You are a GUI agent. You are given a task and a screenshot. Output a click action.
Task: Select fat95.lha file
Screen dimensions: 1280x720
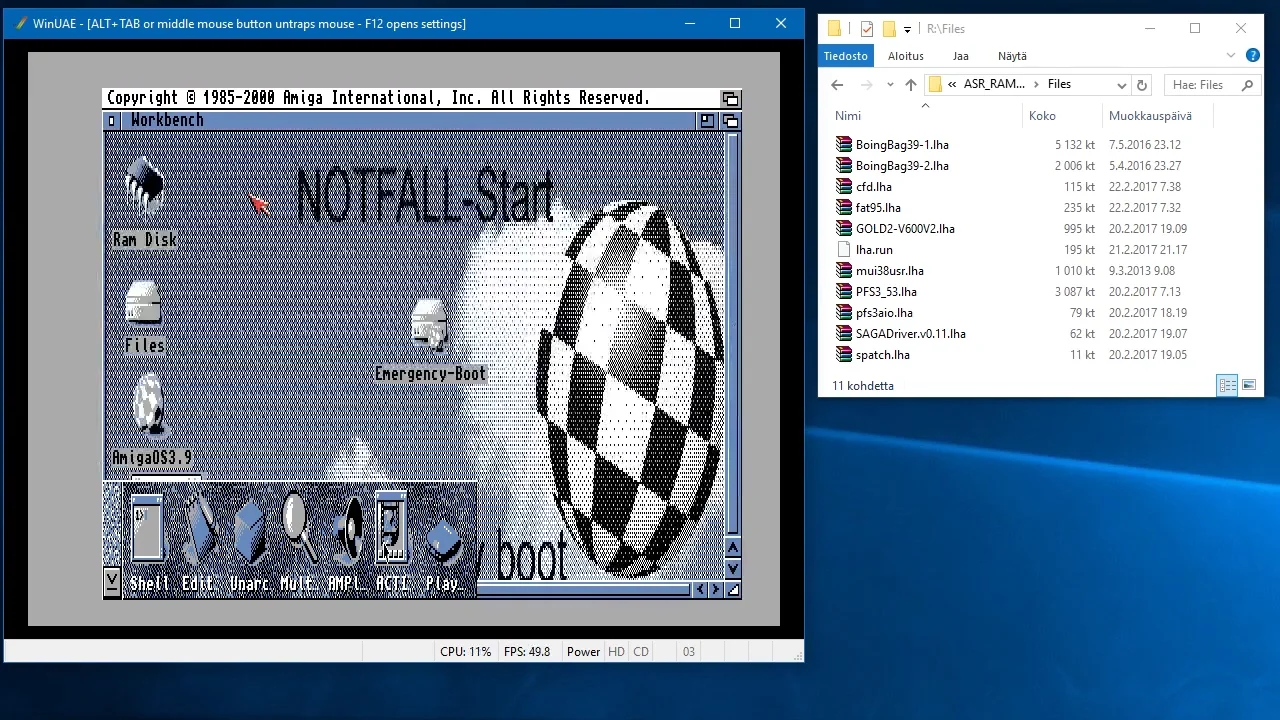pyautogui.click(x=878, y=208)
